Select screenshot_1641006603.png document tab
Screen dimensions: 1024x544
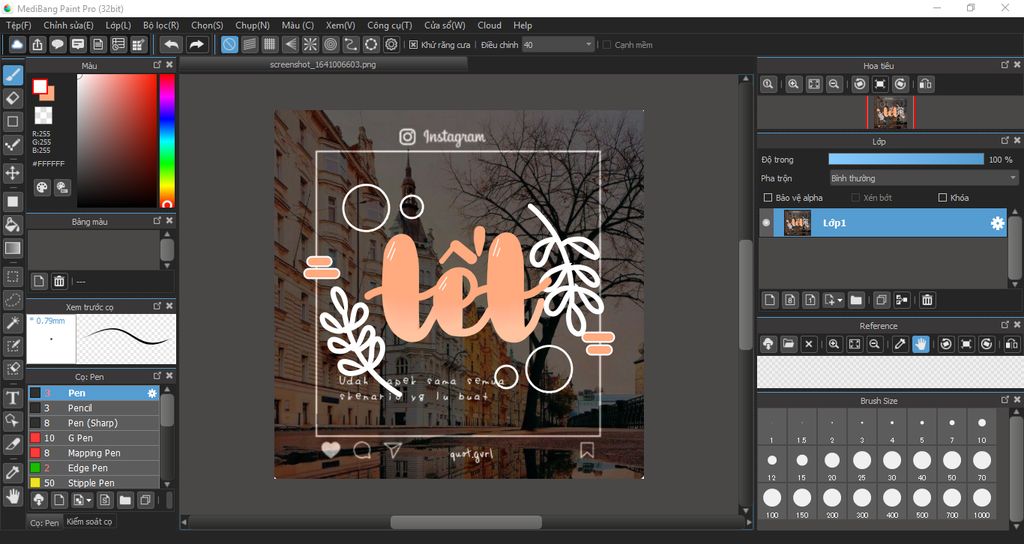[x=323, y=65]
